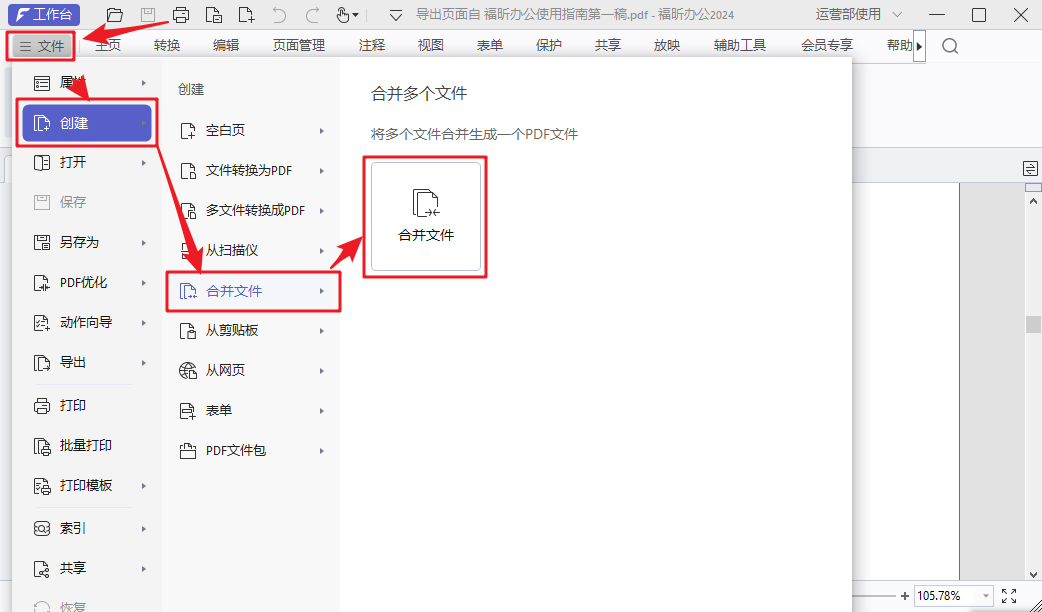
Task: Select 动作向导 in the file menu
Action: (87, 322)
